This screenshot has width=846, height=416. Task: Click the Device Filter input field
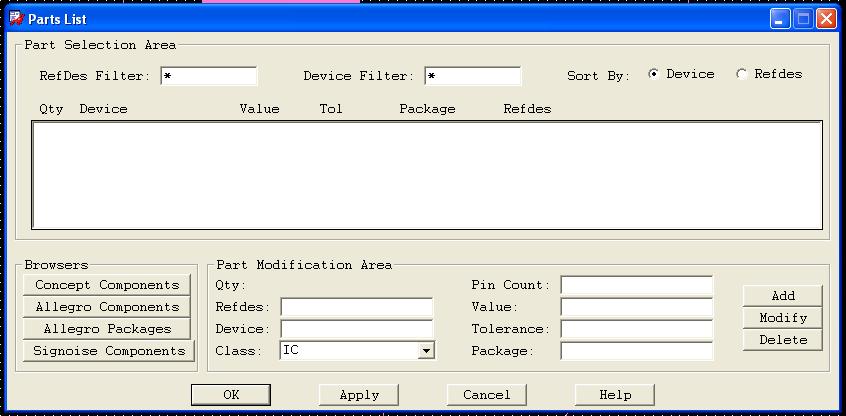(473, 76)
